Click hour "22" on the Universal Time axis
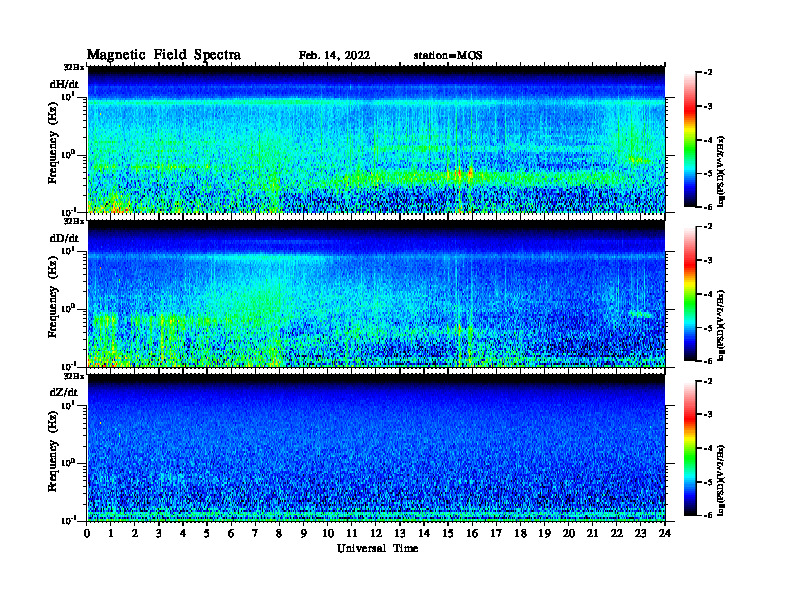The width and height of the screenshot is (792, 612). coord(617,534)
